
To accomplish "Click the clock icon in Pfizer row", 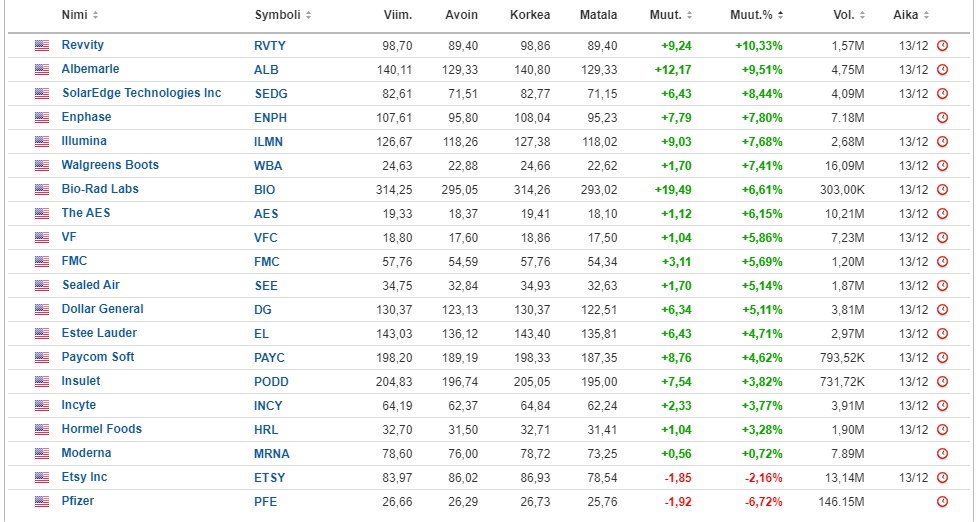I will tap(942, 501).
